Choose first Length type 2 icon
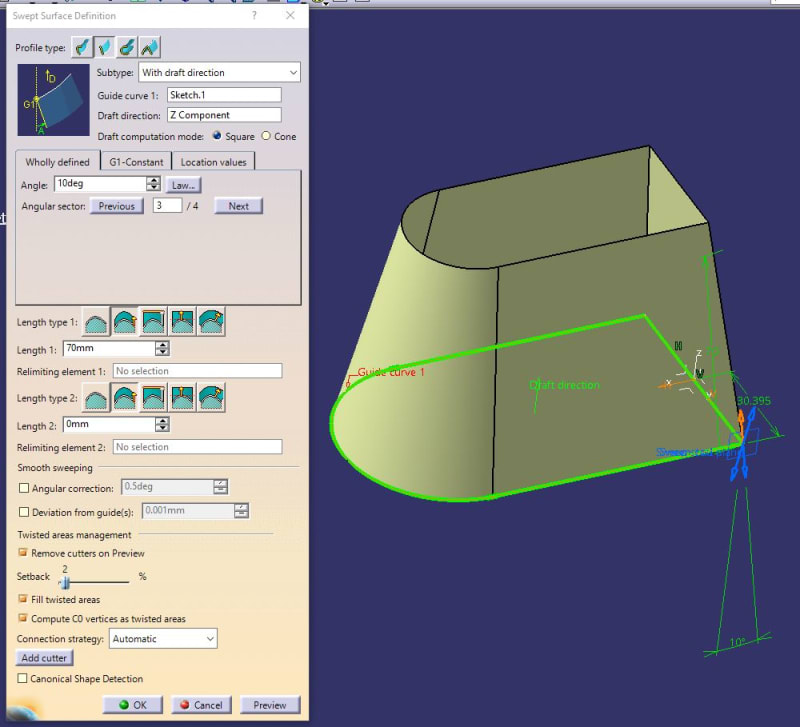 point(96,397)
